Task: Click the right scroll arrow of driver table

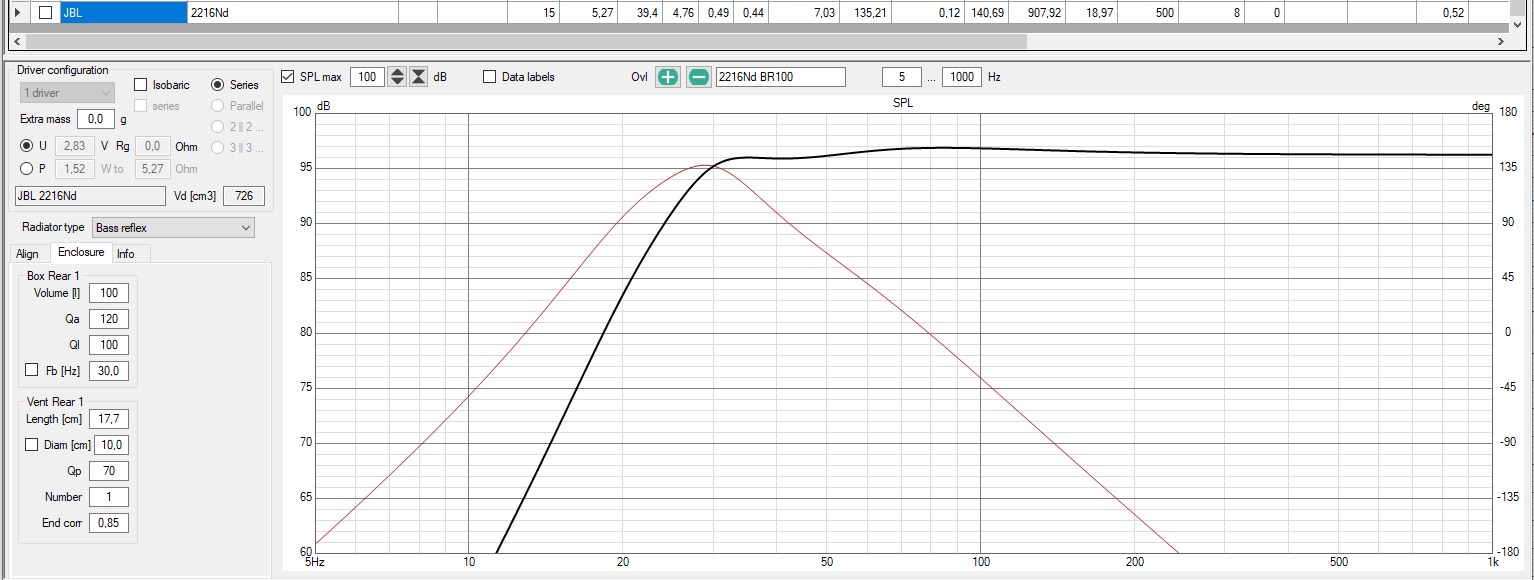Action: point(1500,42)
